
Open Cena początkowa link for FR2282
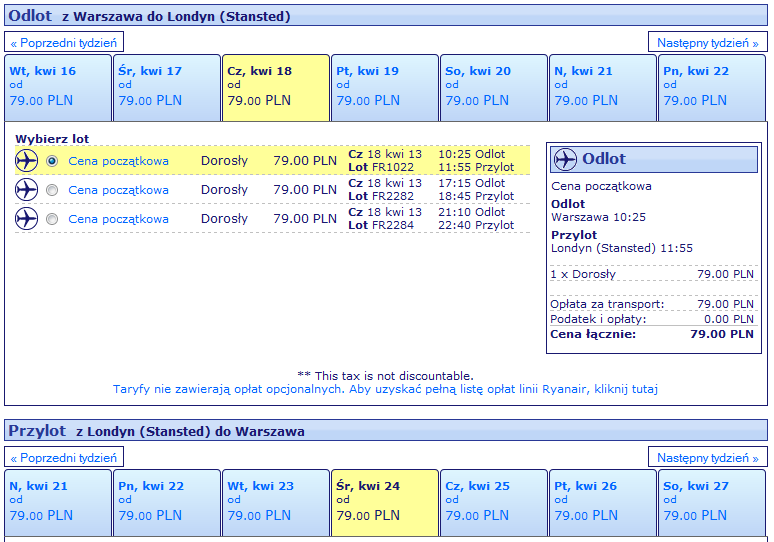(x=118, y=190)
